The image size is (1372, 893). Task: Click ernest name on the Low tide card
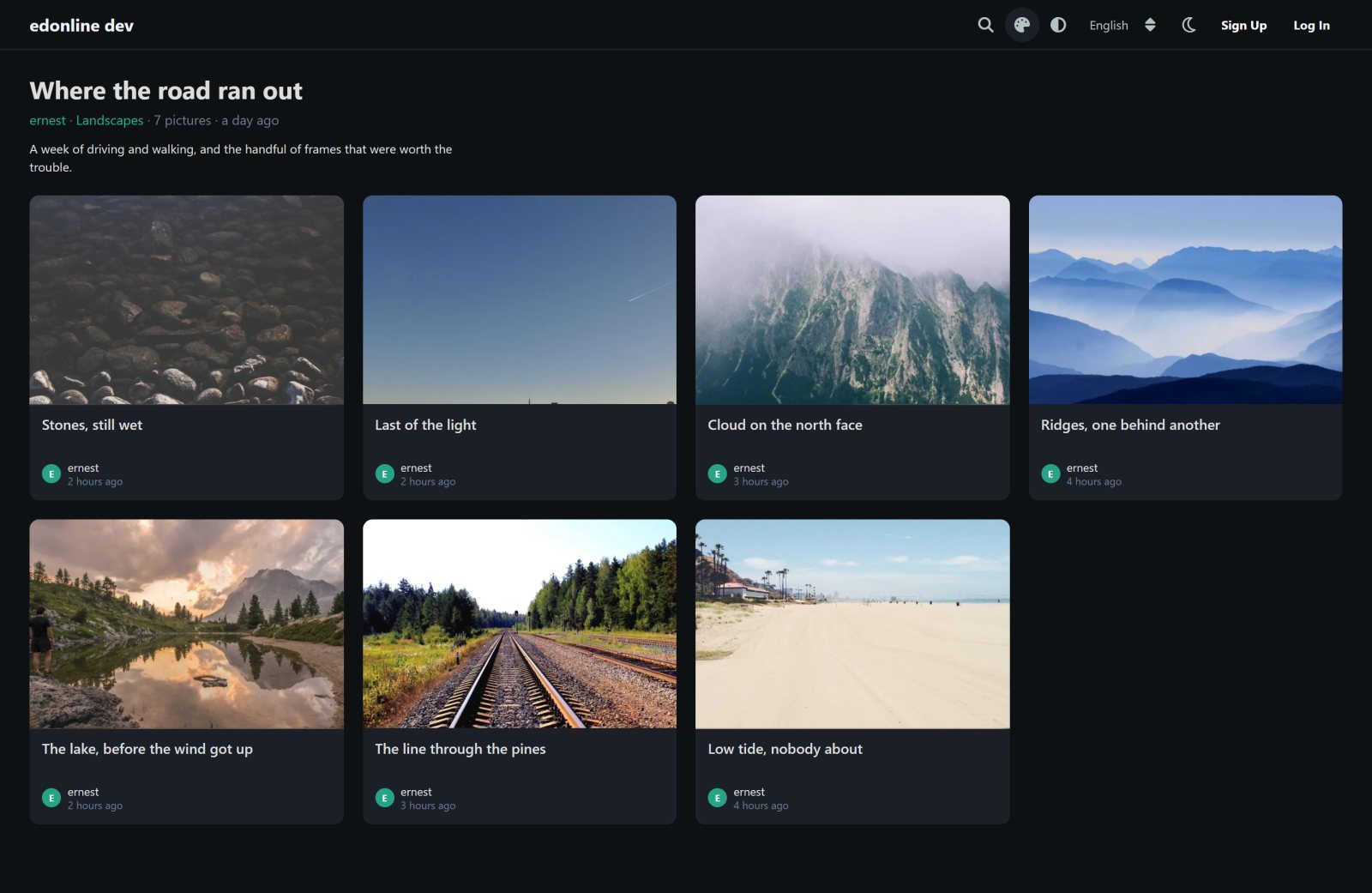click(749, 792)
